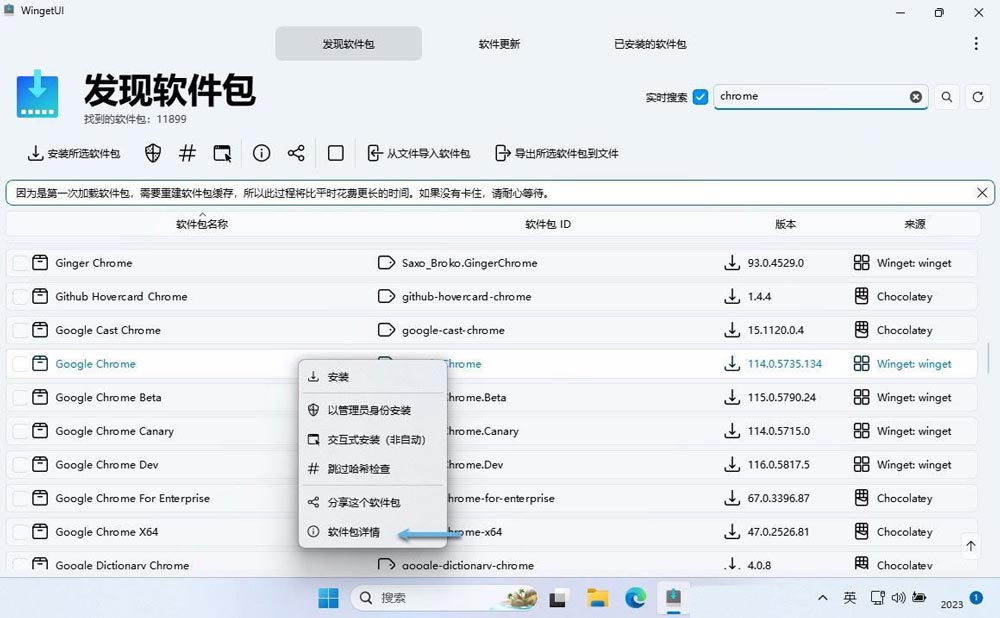Open package details via toolbar info icon
The width and height of the screenshot is (1000, 618).
coord(261,153)
